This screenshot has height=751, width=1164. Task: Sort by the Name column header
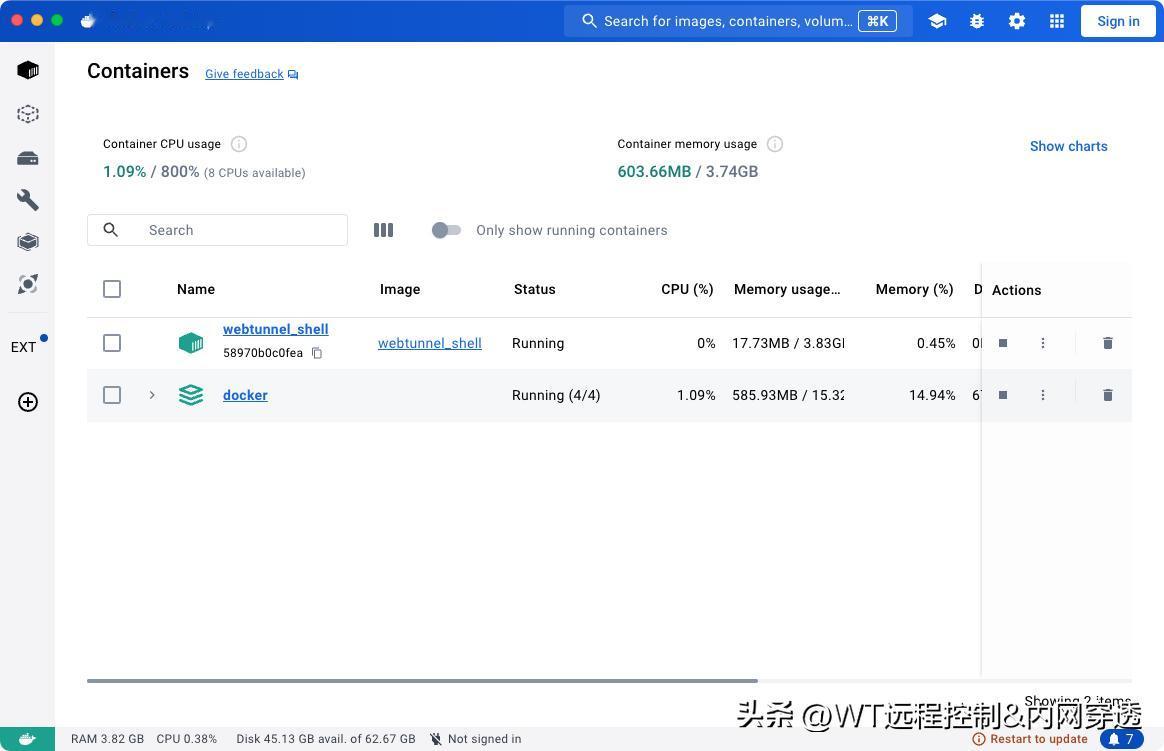196,289
